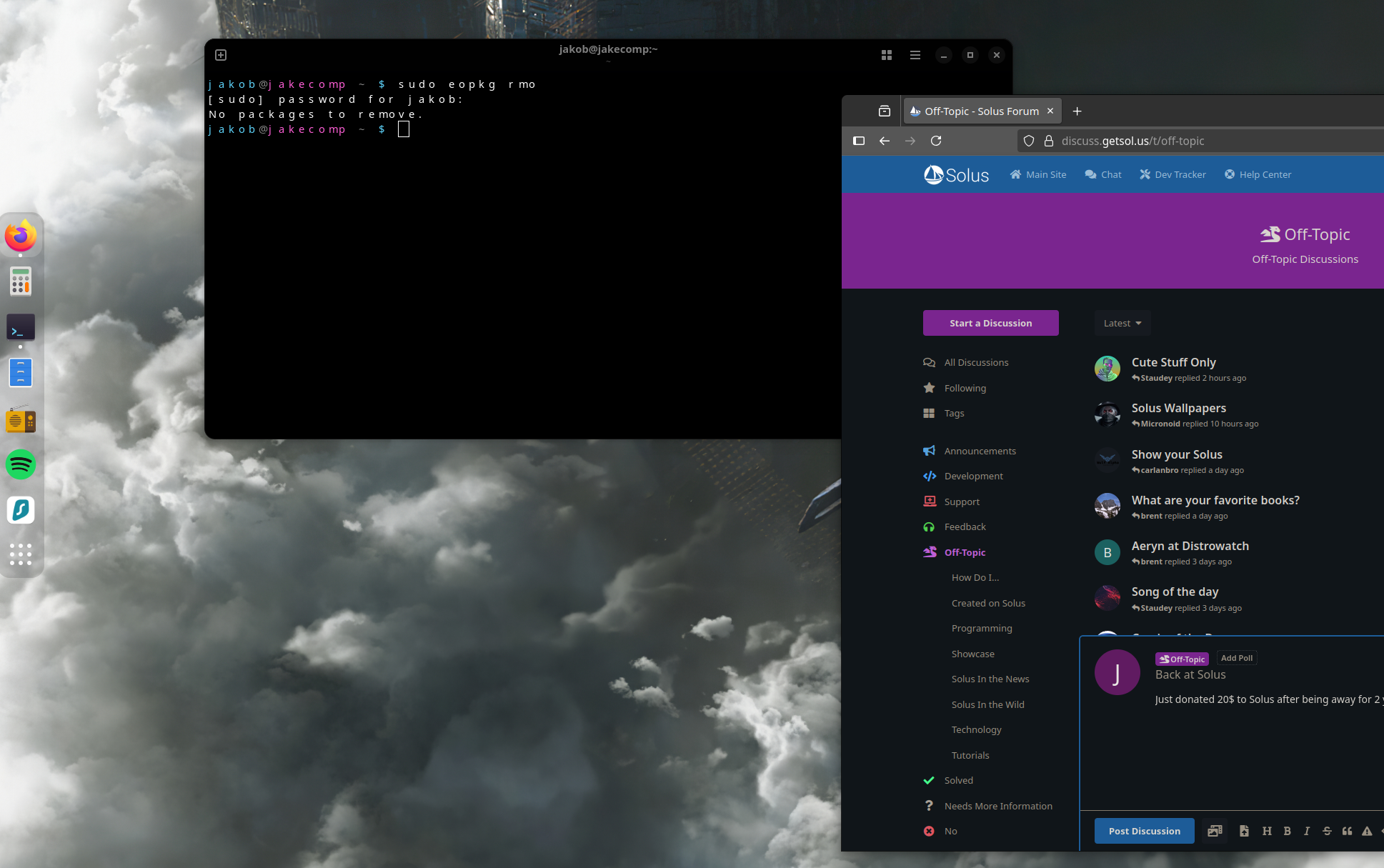Open the Announcements tag

(x=970, y=451)
